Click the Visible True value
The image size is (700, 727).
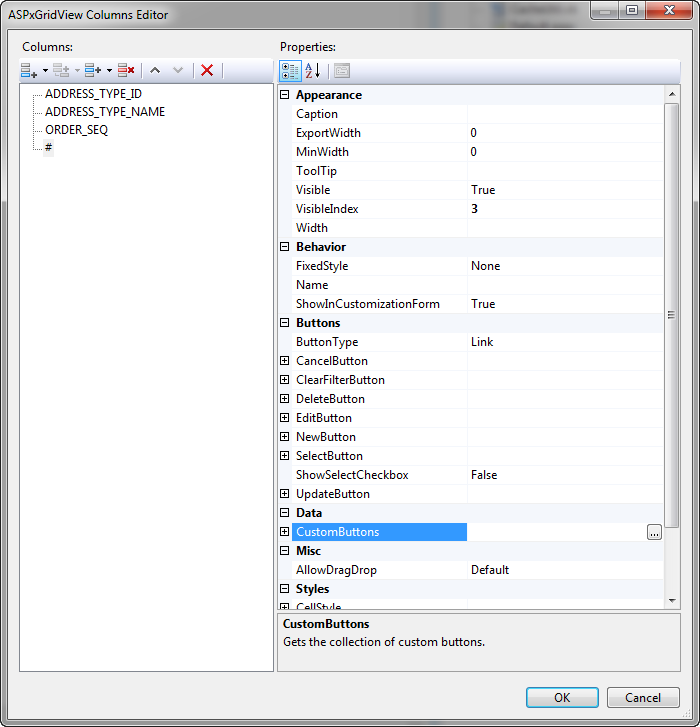565,190
